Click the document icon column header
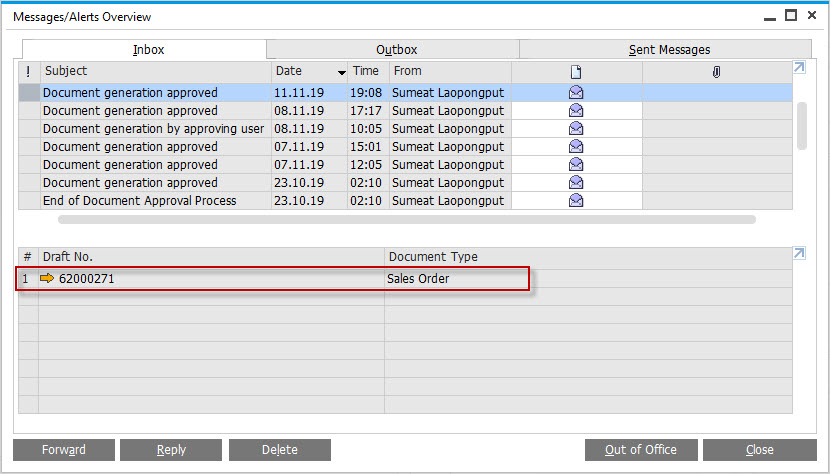The height and width of the screenshot is (474, 830). point(576,71)
